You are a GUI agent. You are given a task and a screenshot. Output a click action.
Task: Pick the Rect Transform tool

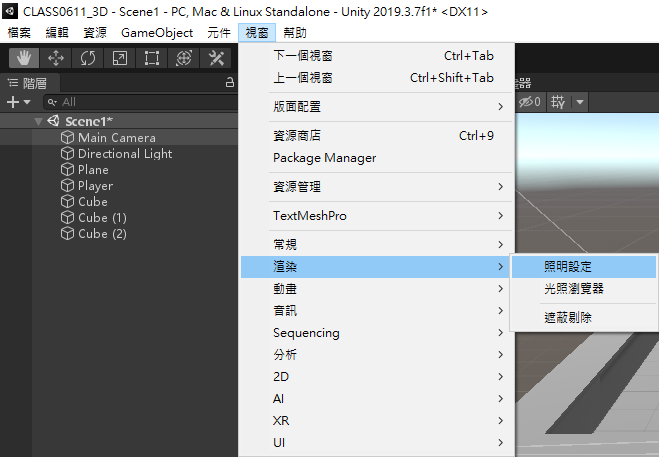152,59
